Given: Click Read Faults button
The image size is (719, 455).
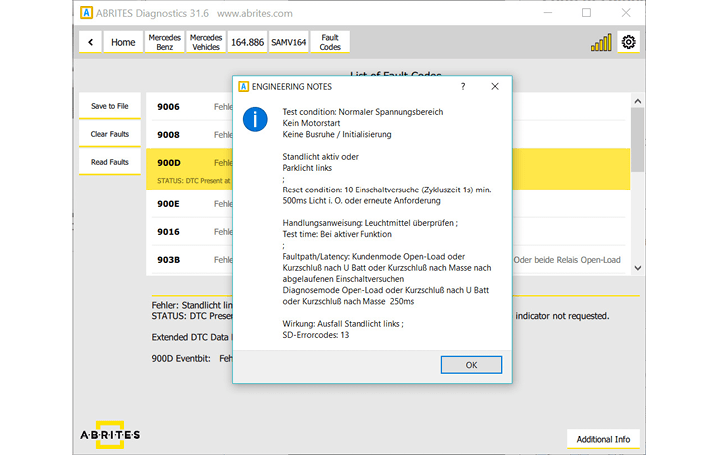Looking at the screenshot, I should pyautogui.click(x=109, y=162).
